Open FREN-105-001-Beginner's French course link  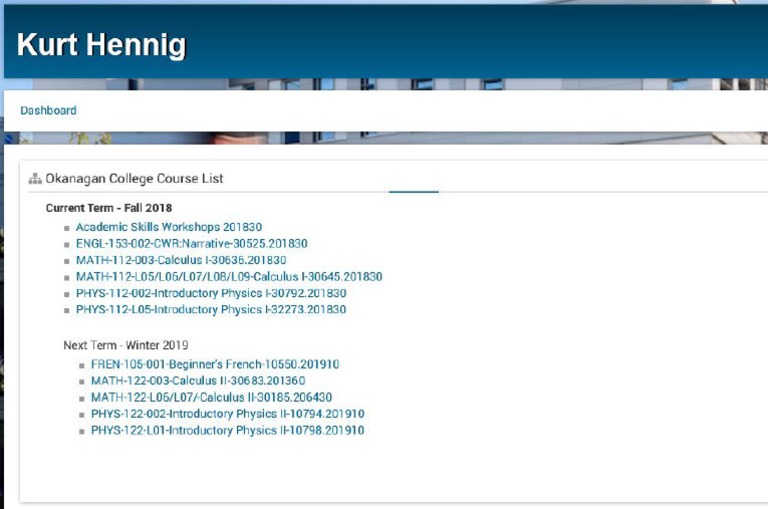pyautogui.click(x=215, y=364)
